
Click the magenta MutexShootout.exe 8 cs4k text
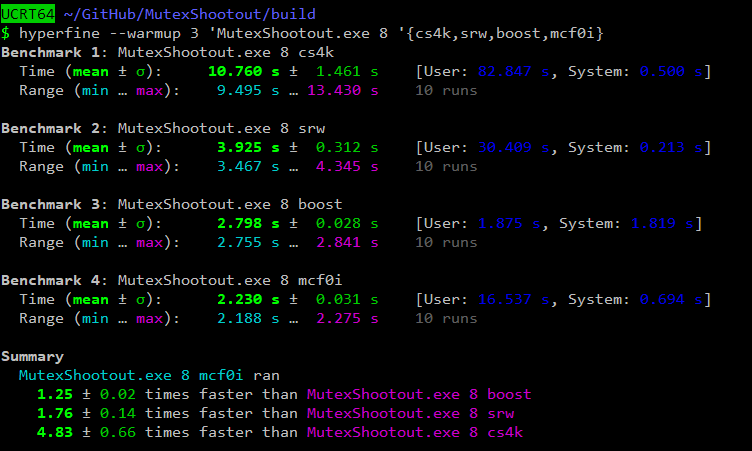pyautogui.click(x=415, y=432)
